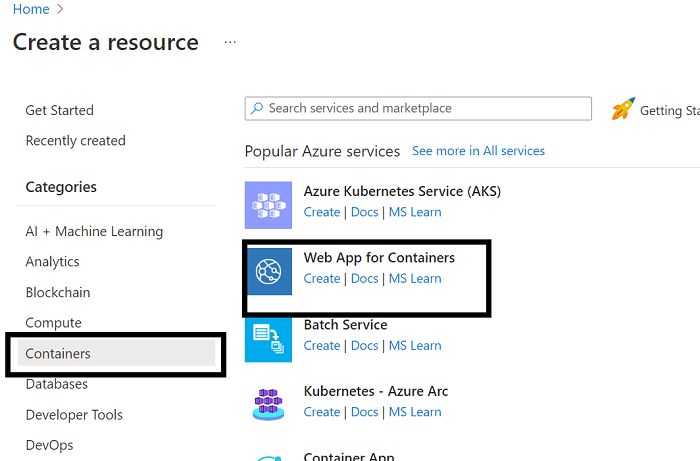Open the AI + Machine Learning category

[94, 231]
